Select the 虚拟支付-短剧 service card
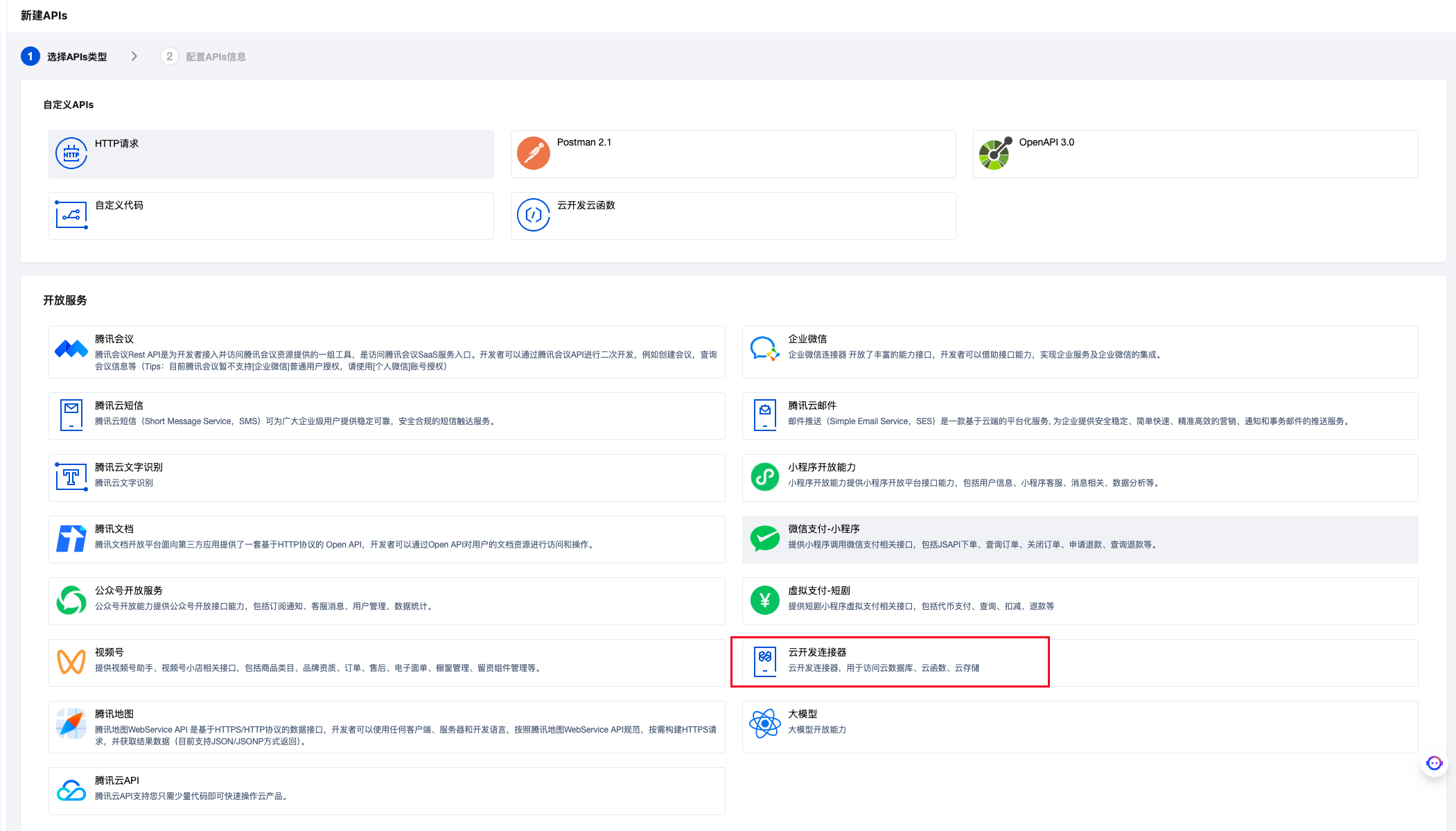This screenshot has width=1456, height=831. tap(1079, 600)
